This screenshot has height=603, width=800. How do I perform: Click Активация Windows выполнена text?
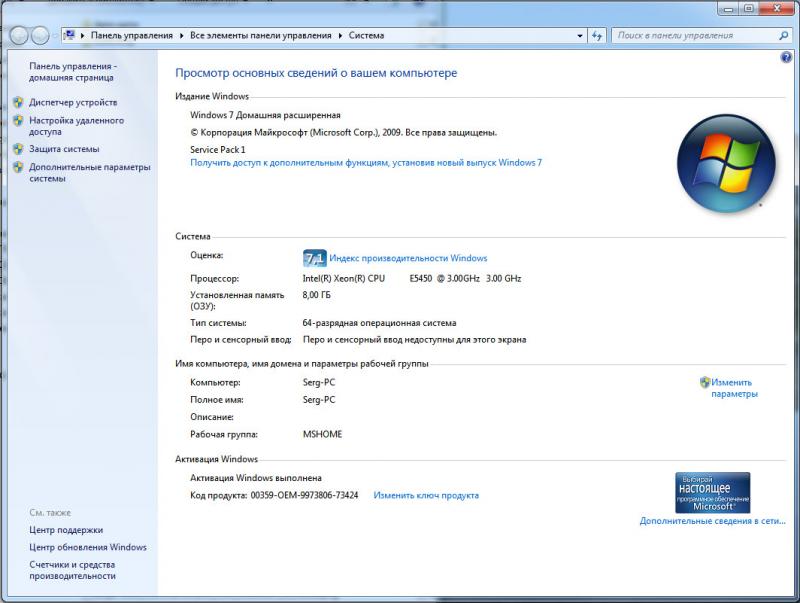[256, 478]
